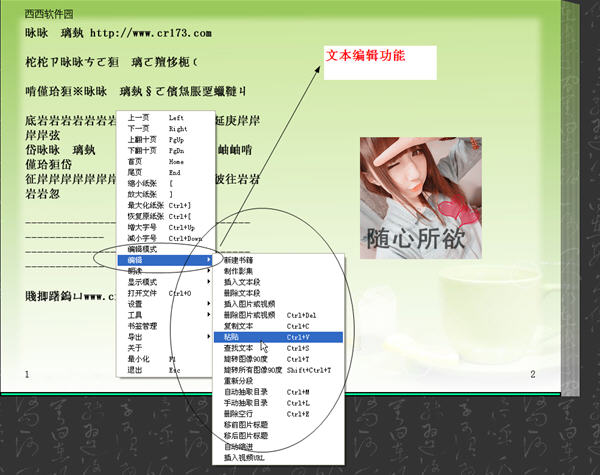600x475 pixels.
Task: Click 删除文本段 submenu item
Action: pos(278,293)
